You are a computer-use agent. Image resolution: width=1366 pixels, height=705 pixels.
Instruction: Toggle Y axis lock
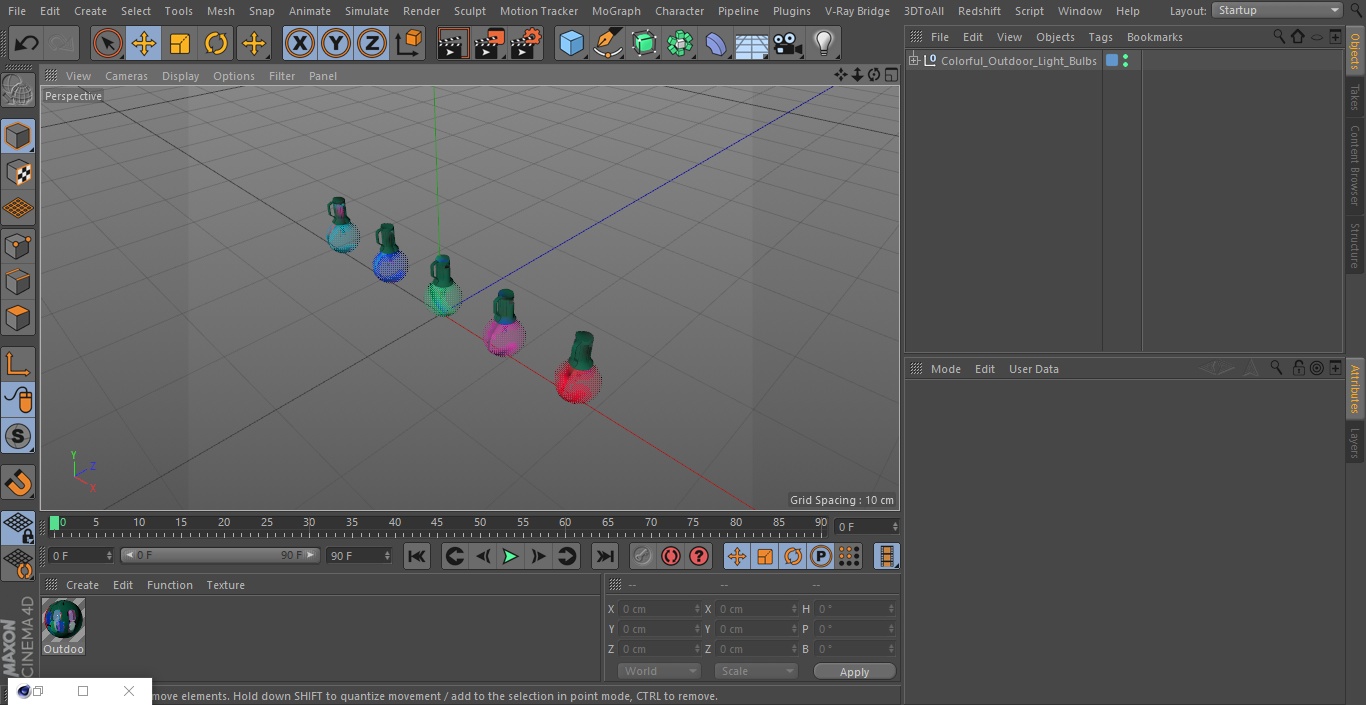[336, 44]
